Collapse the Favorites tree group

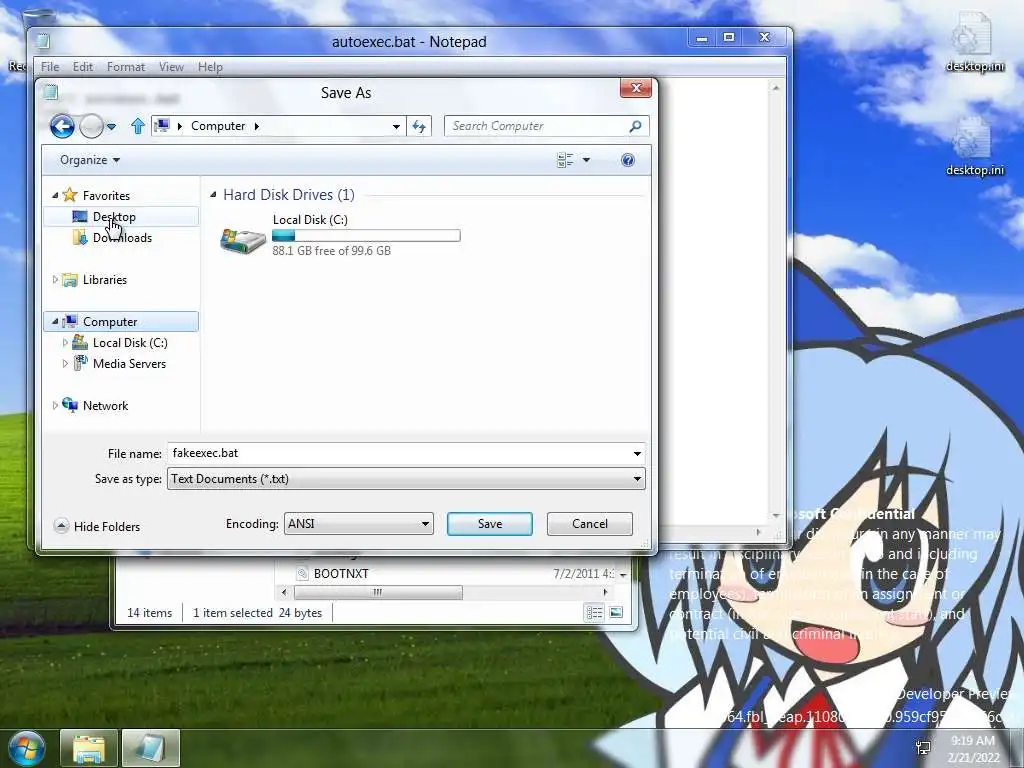click(55, 195)
